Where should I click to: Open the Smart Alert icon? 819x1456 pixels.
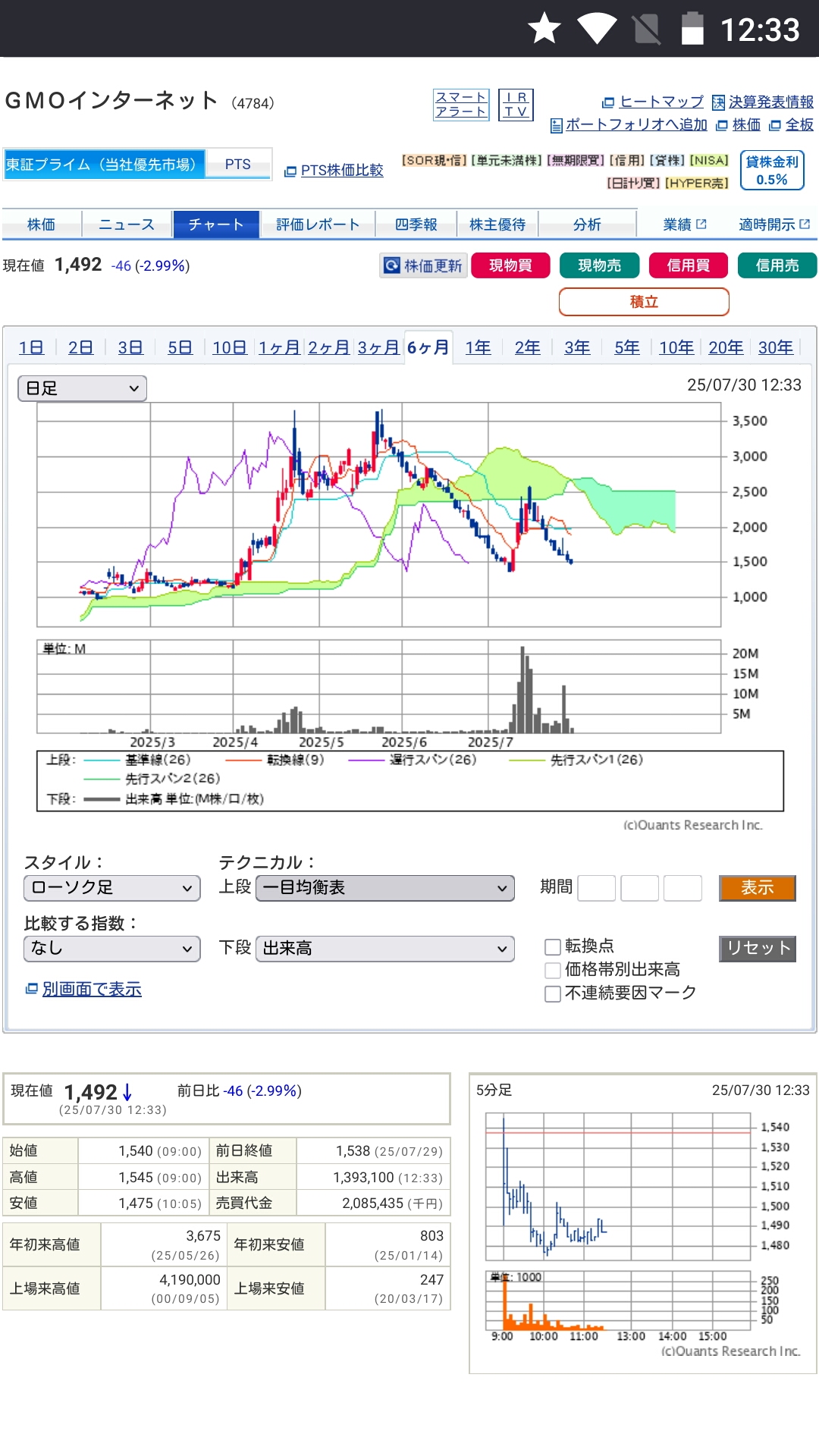pyautogui.click(x=461, y=105)
